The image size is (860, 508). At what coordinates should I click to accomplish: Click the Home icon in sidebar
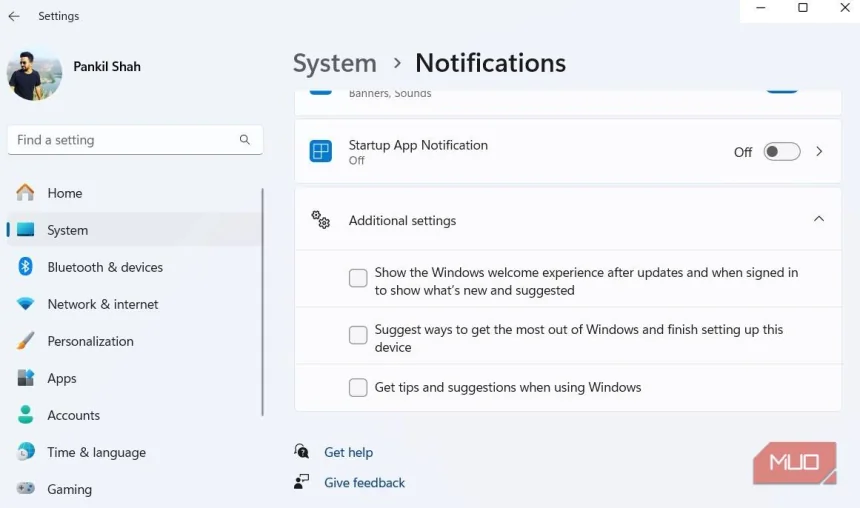pos(26,193)
